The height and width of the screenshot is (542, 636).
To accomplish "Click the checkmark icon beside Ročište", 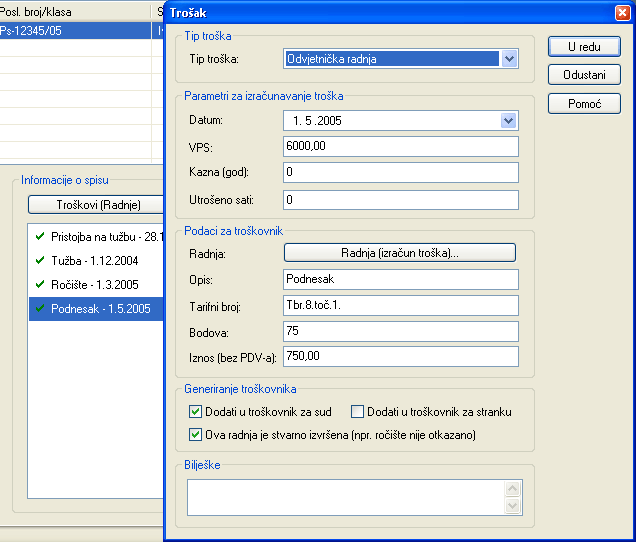I will coord(39,285).
